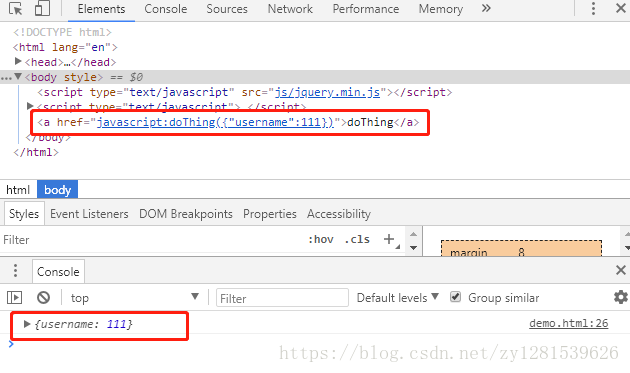Add new style rule plus icon
This screenshot has width=630, height=373.
(x=389, y=239)
